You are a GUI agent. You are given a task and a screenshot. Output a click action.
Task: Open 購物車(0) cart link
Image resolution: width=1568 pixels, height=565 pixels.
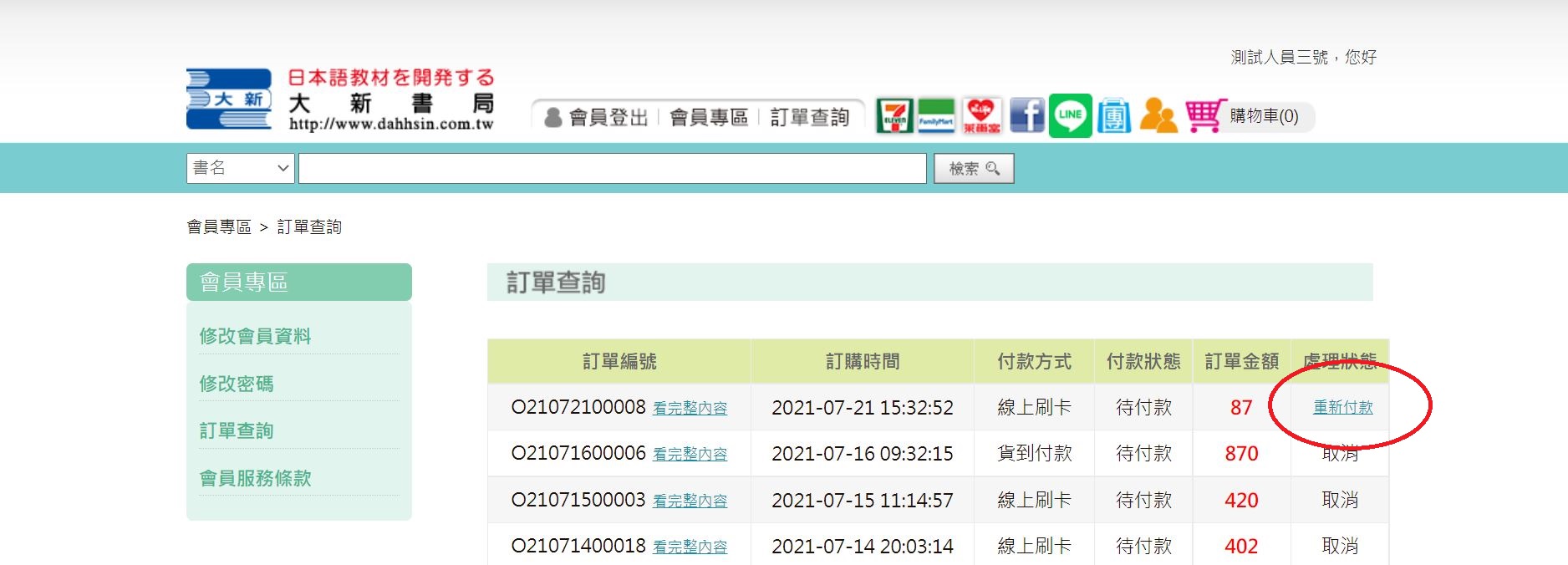1264,116
